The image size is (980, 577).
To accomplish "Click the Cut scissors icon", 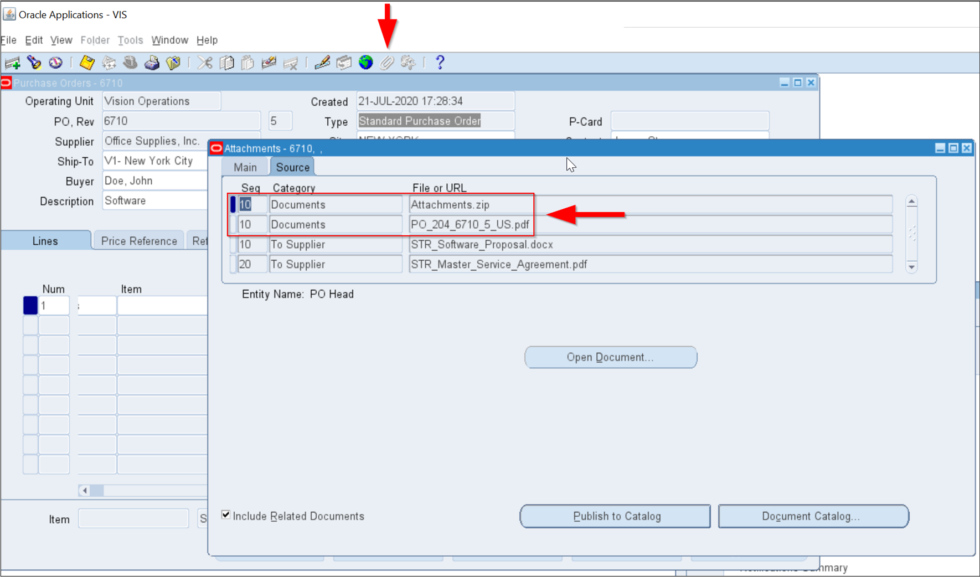I will [x=204, y=62].
